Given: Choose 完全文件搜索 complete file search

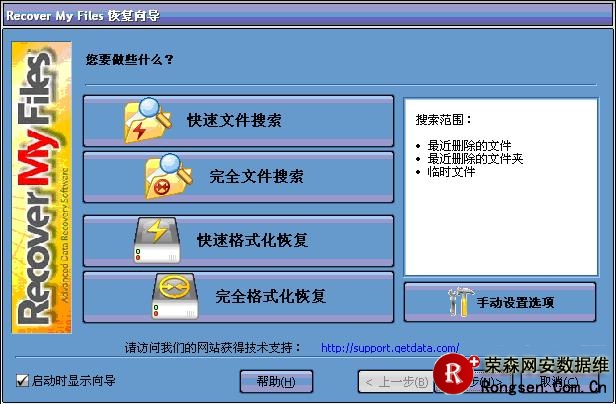Looking at the screenshot, I should [238, 177].
